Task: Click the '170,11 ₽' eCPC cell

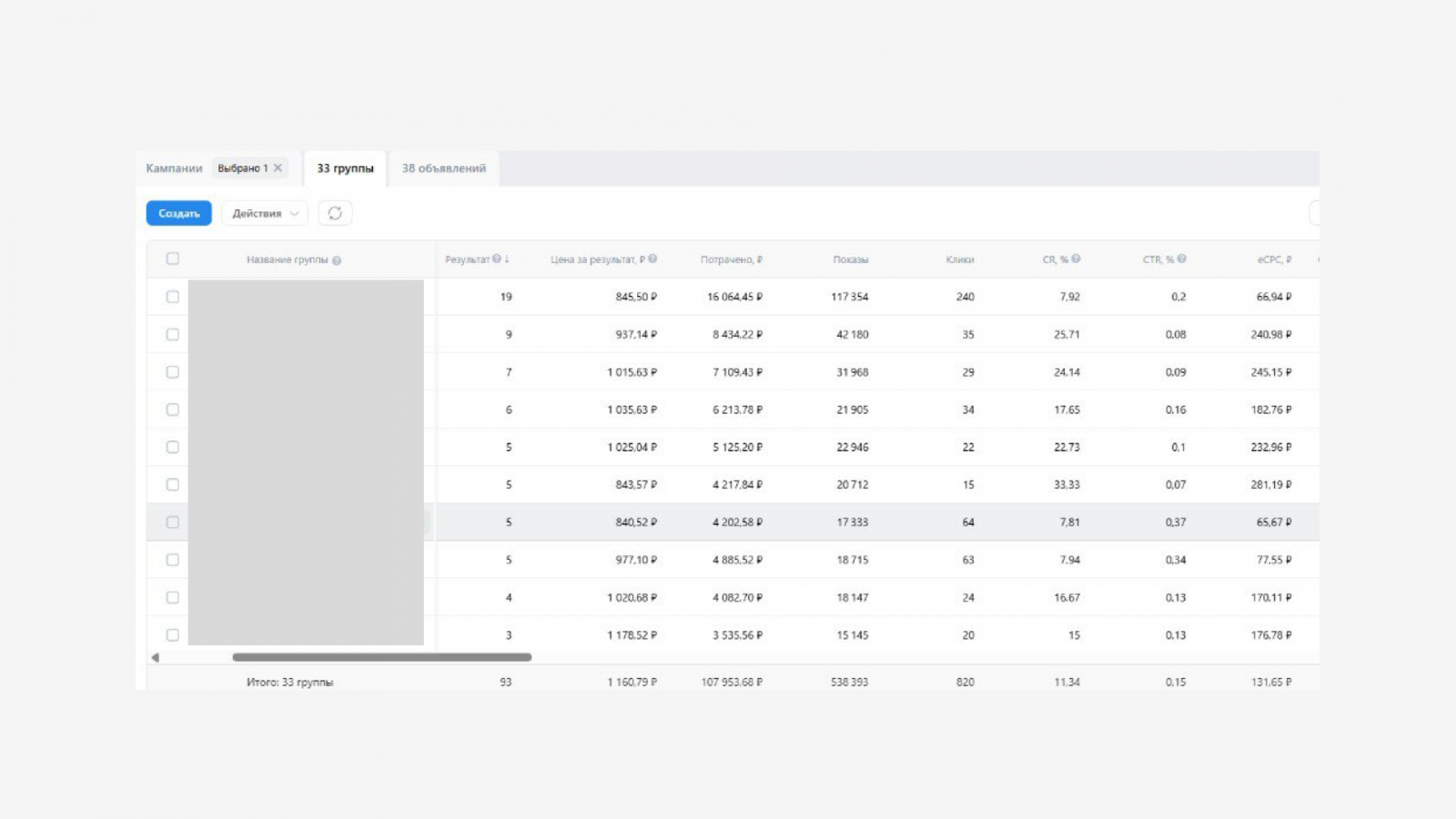Action: [1271, 598]
